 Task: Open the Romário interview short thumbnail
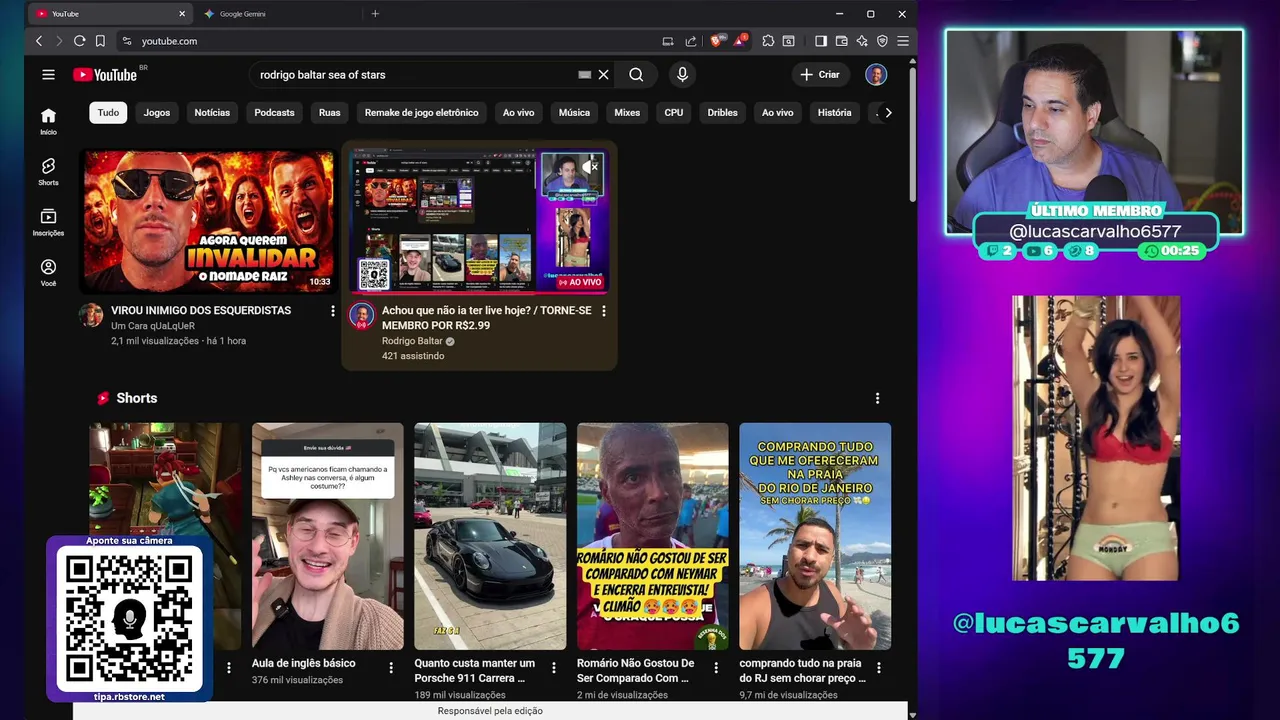click(653, 536)
